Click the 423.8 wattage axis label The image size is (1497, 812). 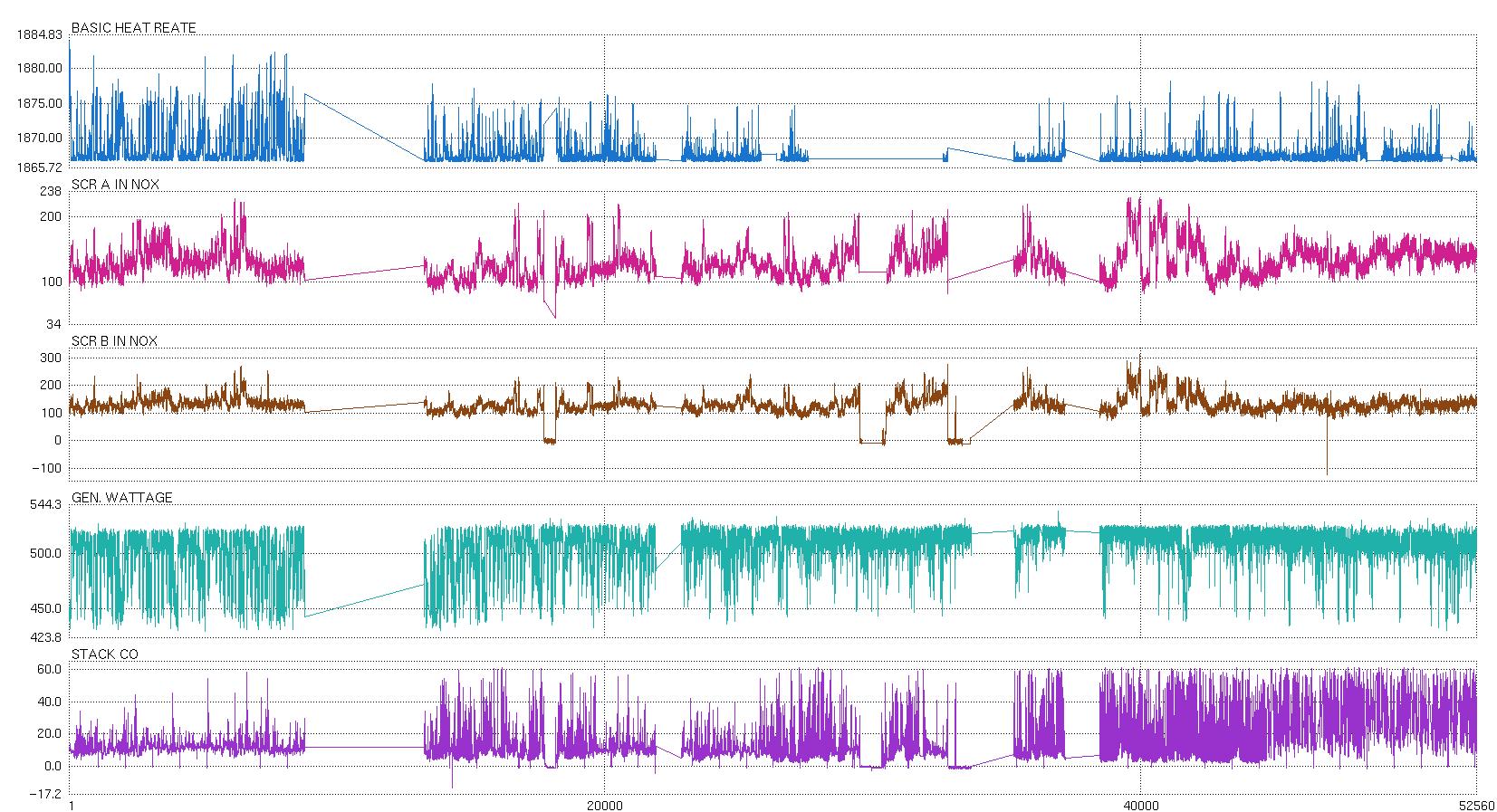click(45, 636)
